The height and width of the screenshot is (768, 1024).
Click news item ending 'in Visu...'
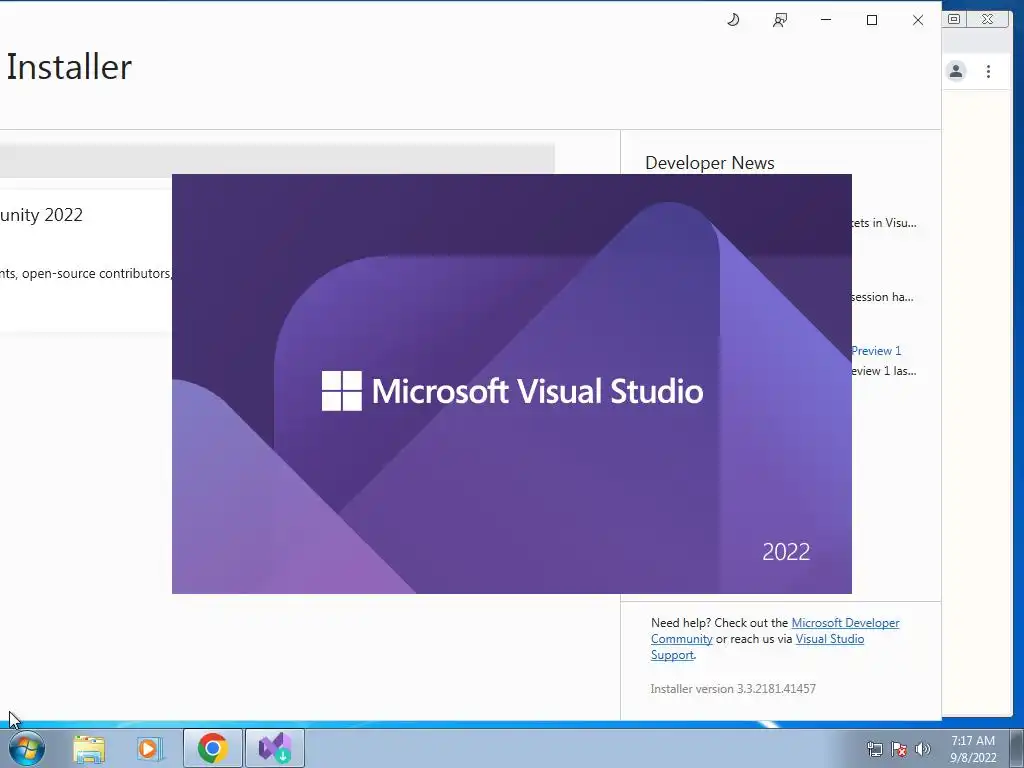[x=884, y=223]
